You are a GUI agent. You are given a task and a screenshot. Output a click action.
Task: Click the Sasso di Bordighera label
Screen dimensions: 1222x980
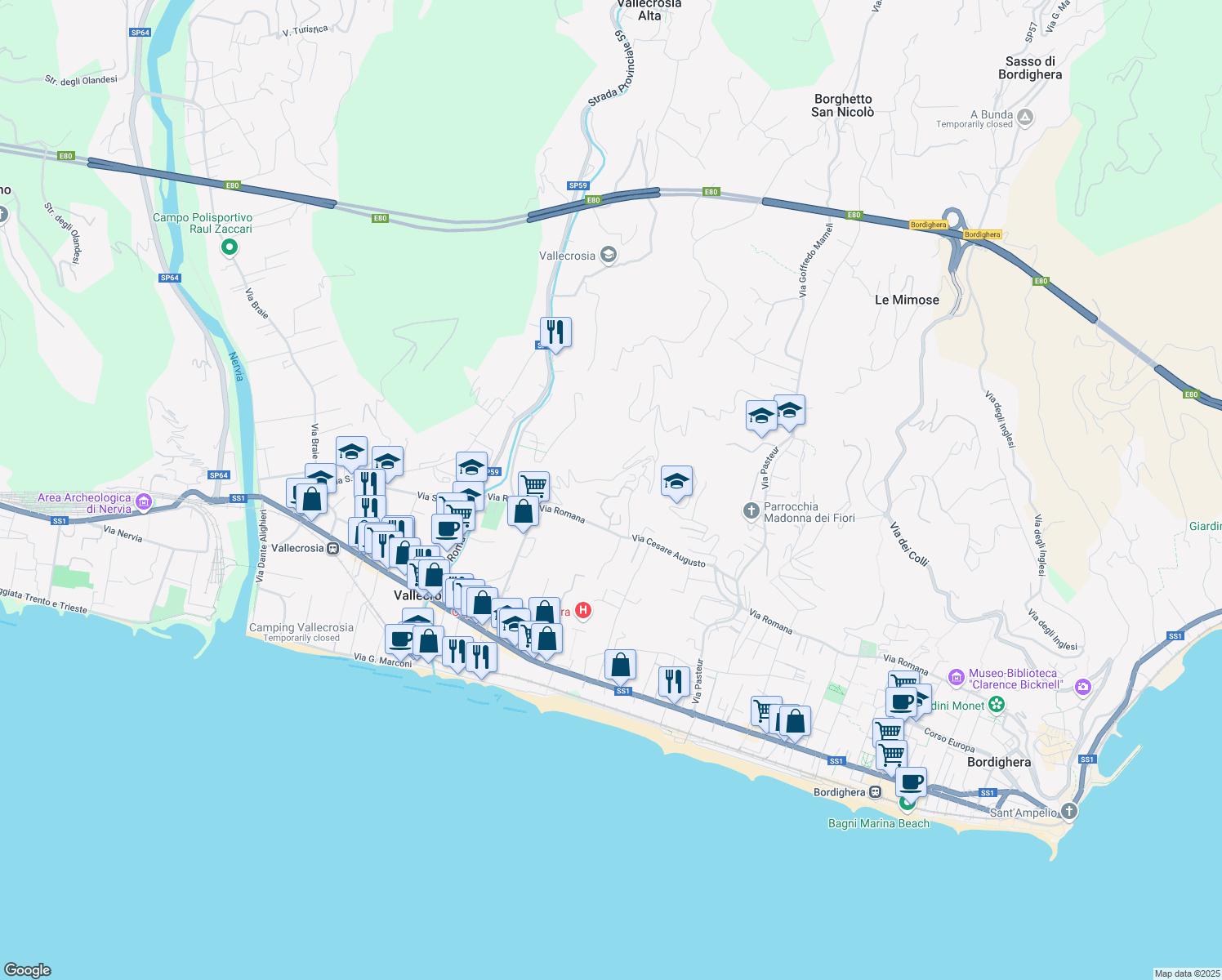click(x=1030, y=68)
